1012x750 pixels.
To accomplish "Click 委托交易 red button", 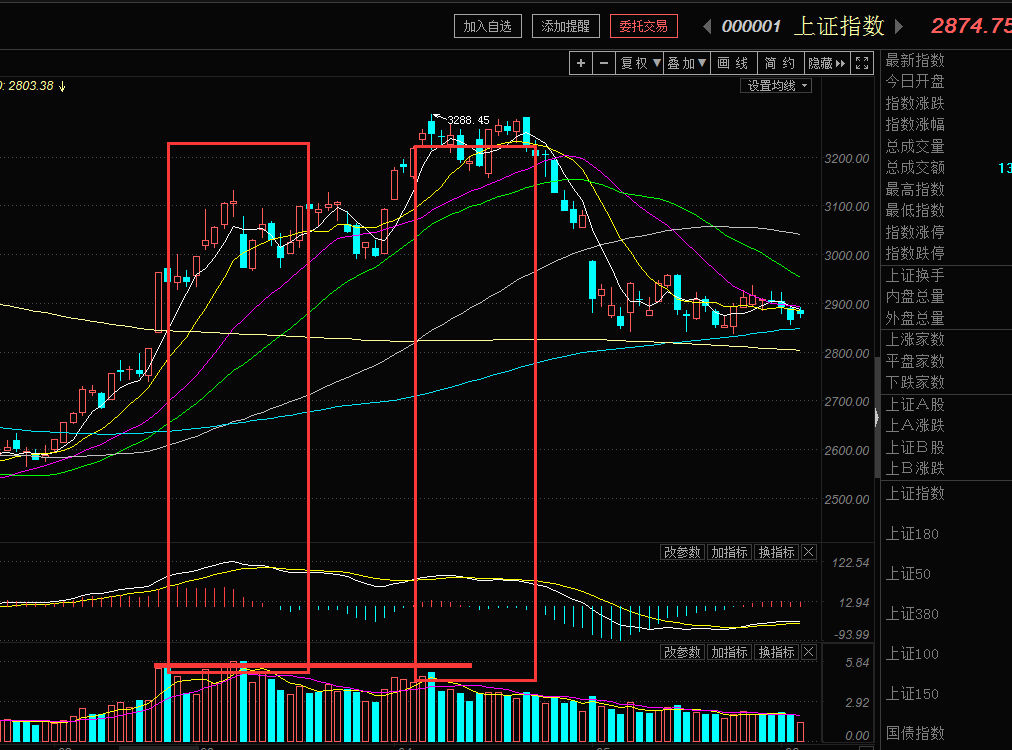I will pos(643,26).
